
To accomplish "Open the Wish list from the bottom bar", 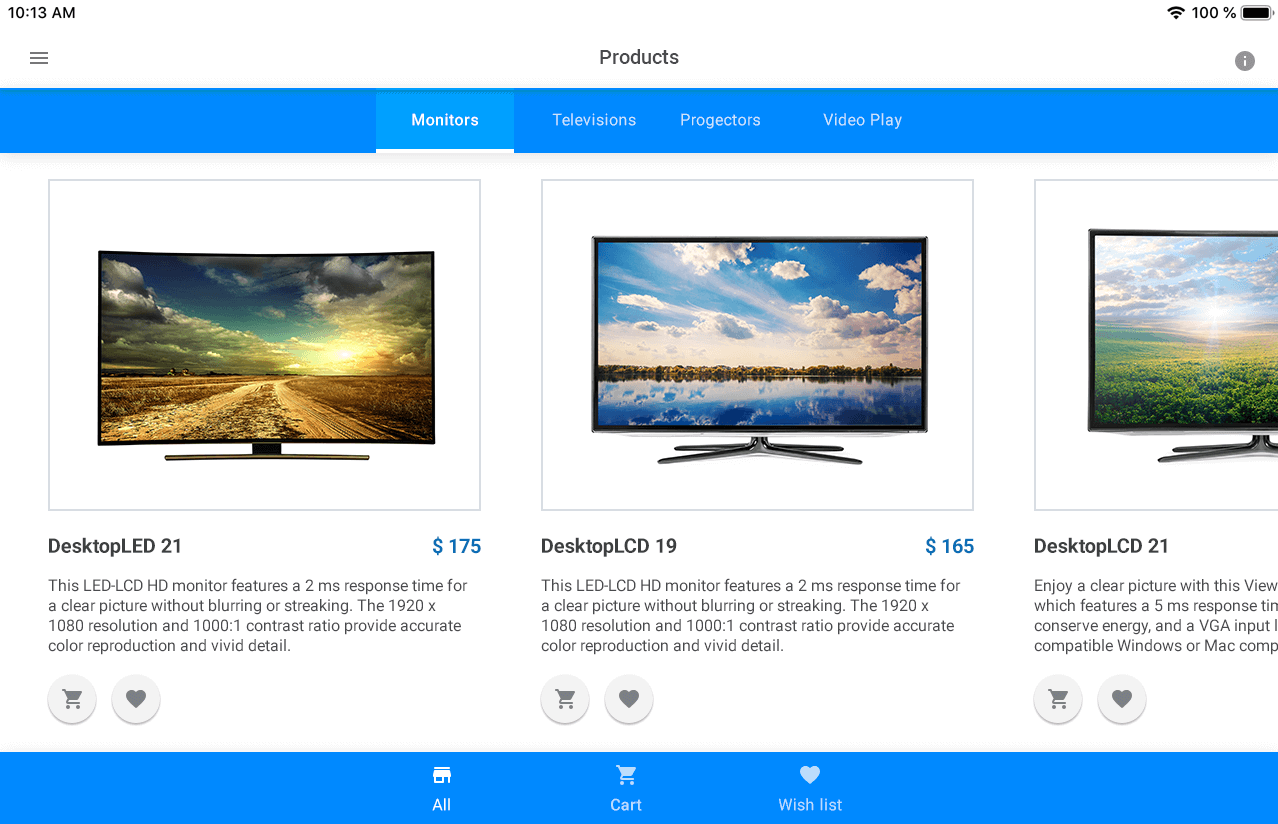I will pyautogui.click(x=809, y=788).
